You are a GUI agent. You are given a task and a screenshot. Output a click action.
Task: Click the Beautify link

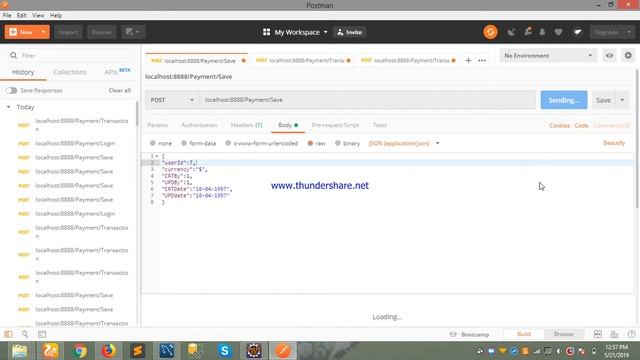coord(614,143)
